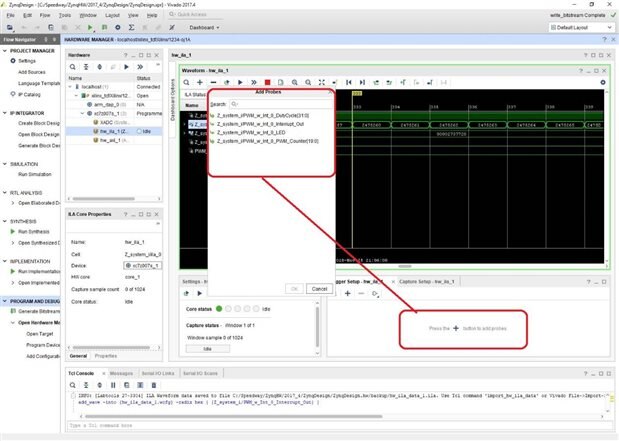Open the Waveform settings gear icon
Screen dimensions: 619x441
click(x=602, y=82)
